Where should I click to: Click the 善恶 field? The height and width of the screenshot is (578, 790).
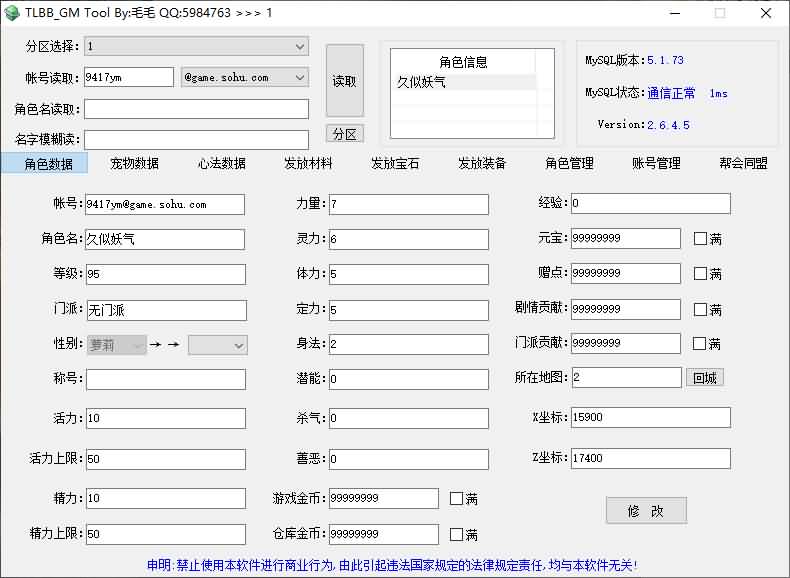(409, 459)
